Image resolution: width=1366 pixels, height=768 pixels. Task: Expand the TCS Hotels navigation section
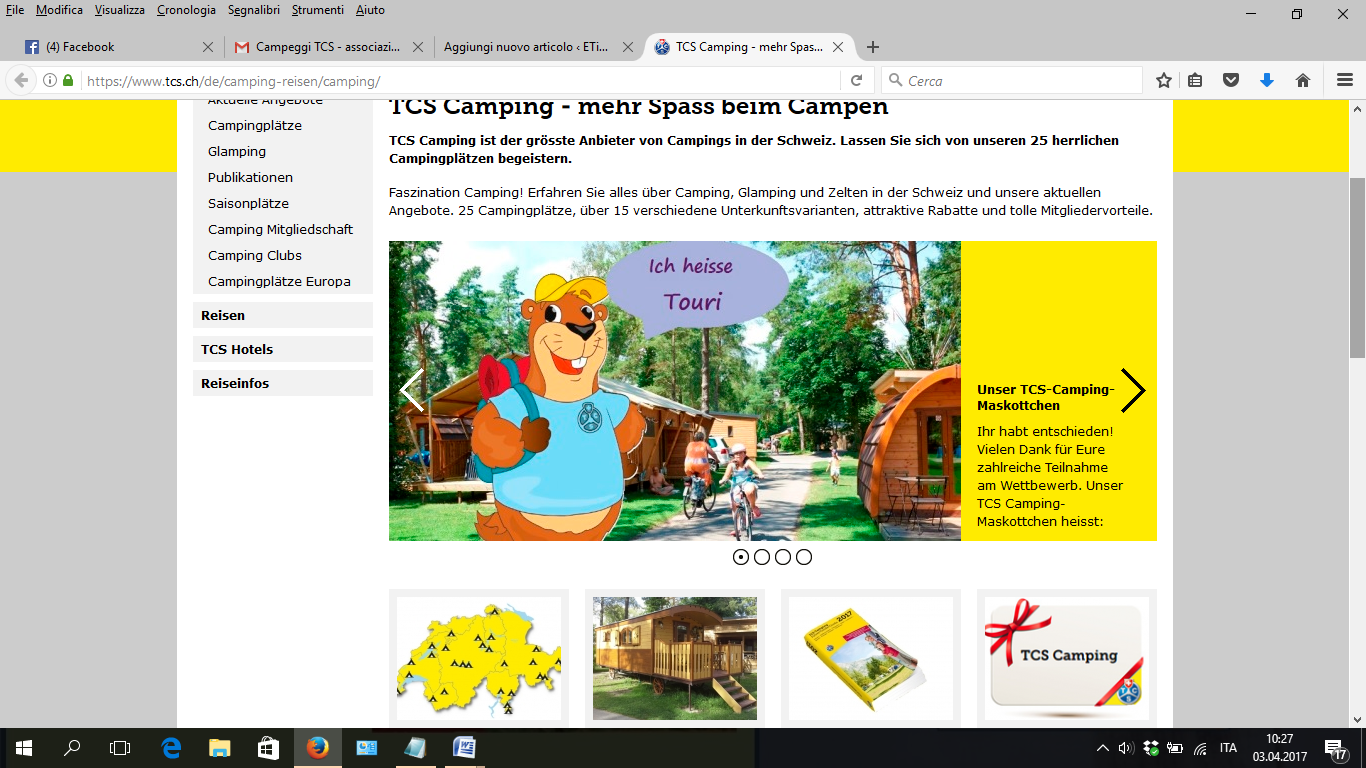click(283, 349)
